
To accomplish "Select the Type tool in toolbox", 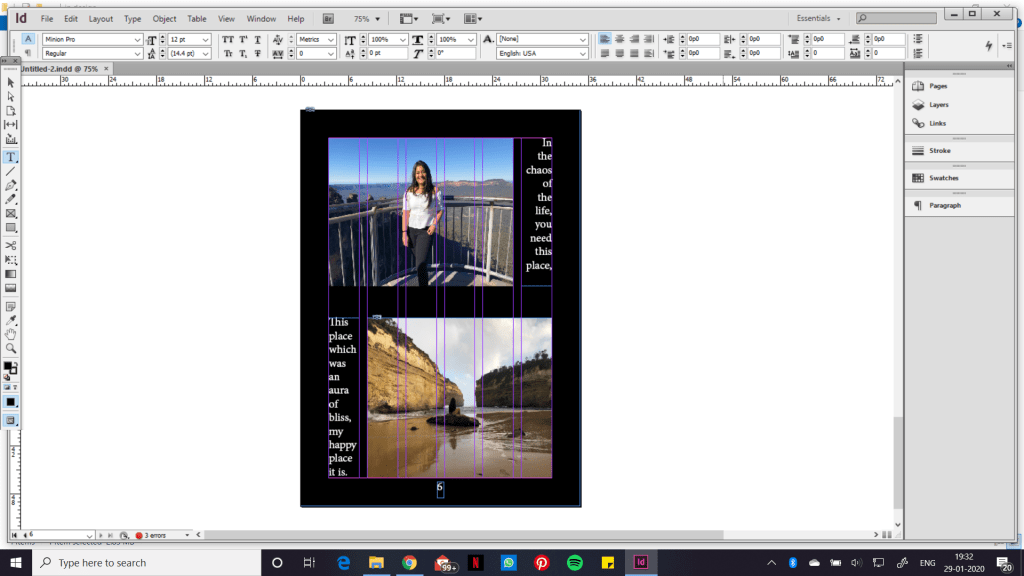I will [11, 157].
